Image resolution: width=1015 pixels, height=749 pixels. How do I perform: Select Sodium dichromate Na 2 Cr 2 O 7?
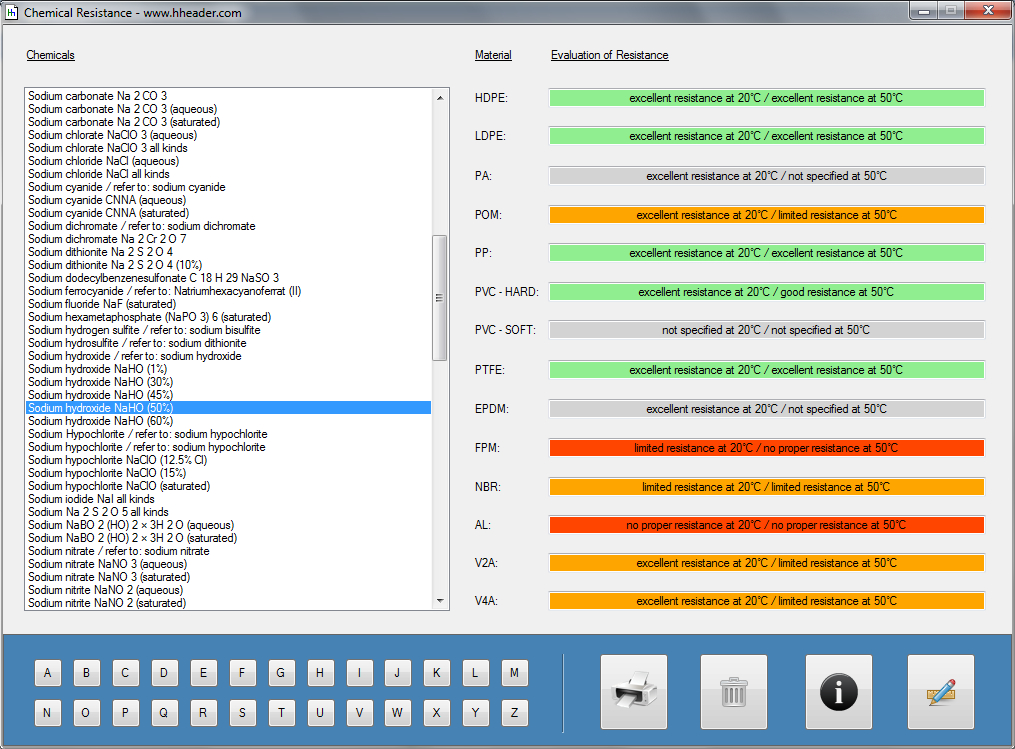229,239
